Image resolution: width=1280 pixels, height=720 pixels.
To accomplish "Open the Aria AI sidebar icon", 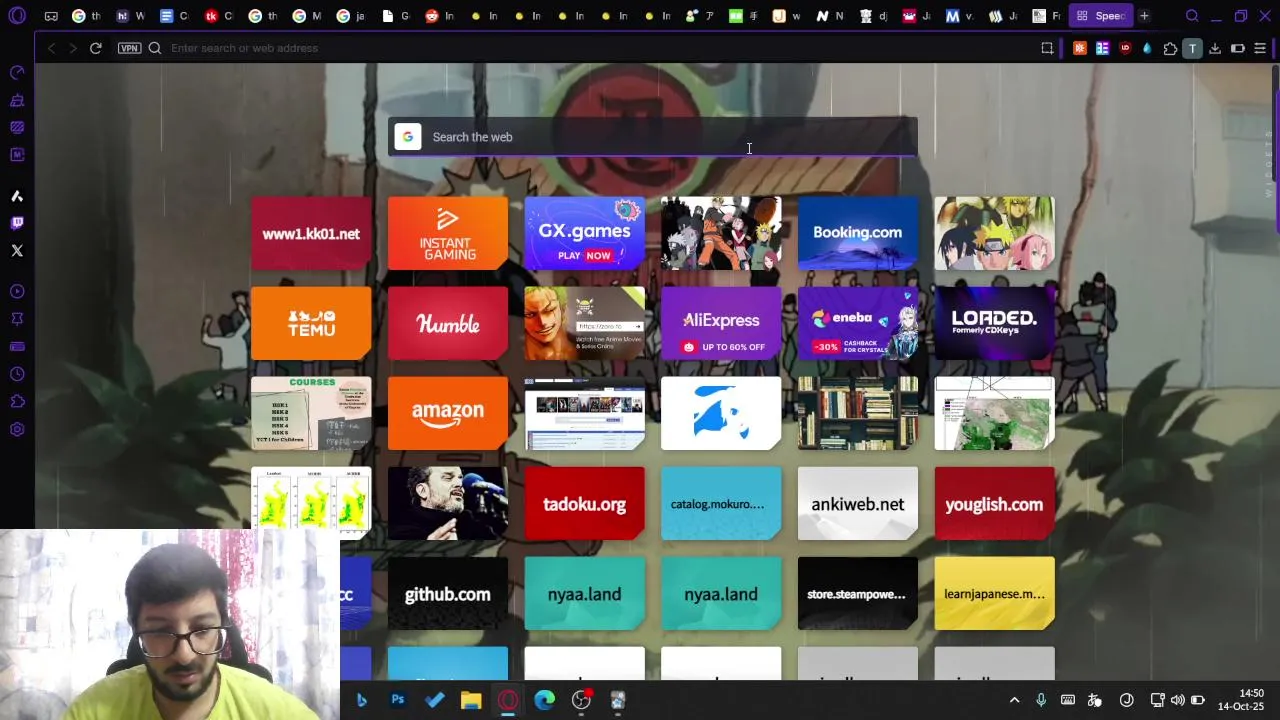I will coord(17,196).
